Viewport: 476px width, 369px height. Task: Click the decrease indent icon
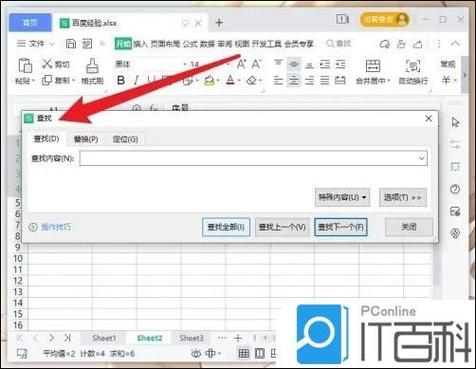pyautogui.click(x=325, y=64)
